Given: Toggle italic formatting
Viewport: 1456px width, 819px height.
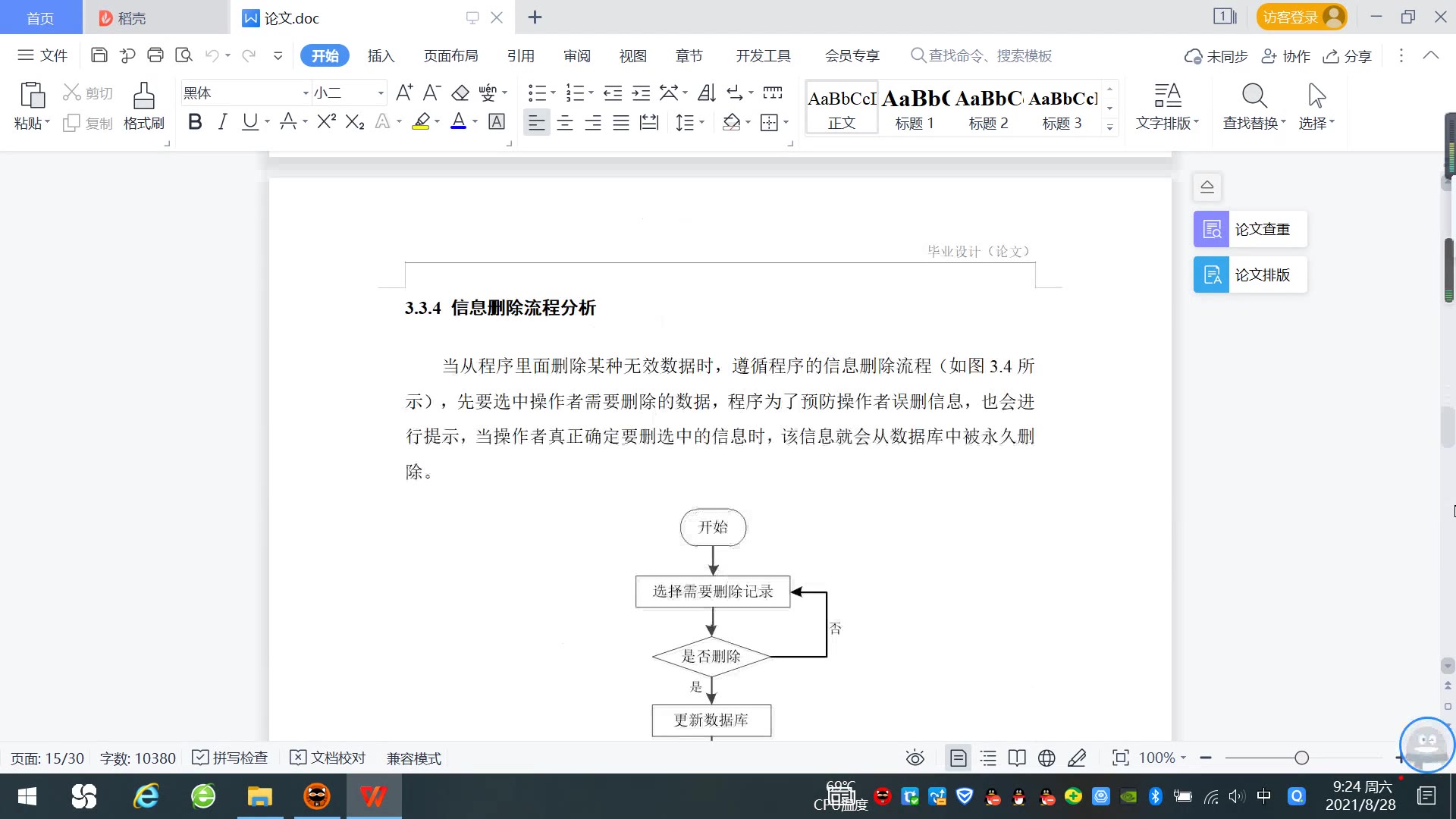Looking at the screenshot, I should tap(222, 122).
